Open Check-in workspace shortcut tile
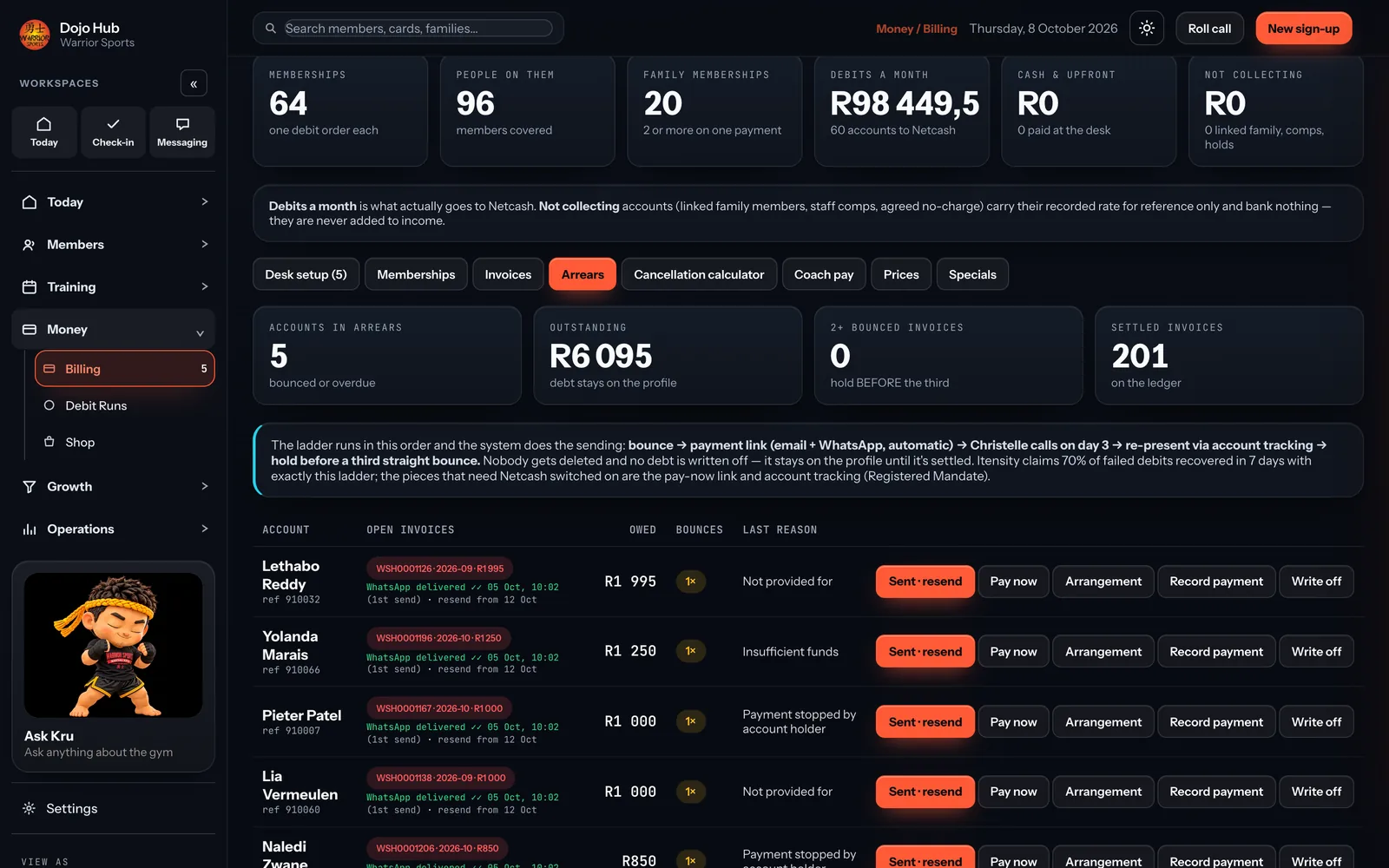1389x868 pixels. [x=113, y=132]
